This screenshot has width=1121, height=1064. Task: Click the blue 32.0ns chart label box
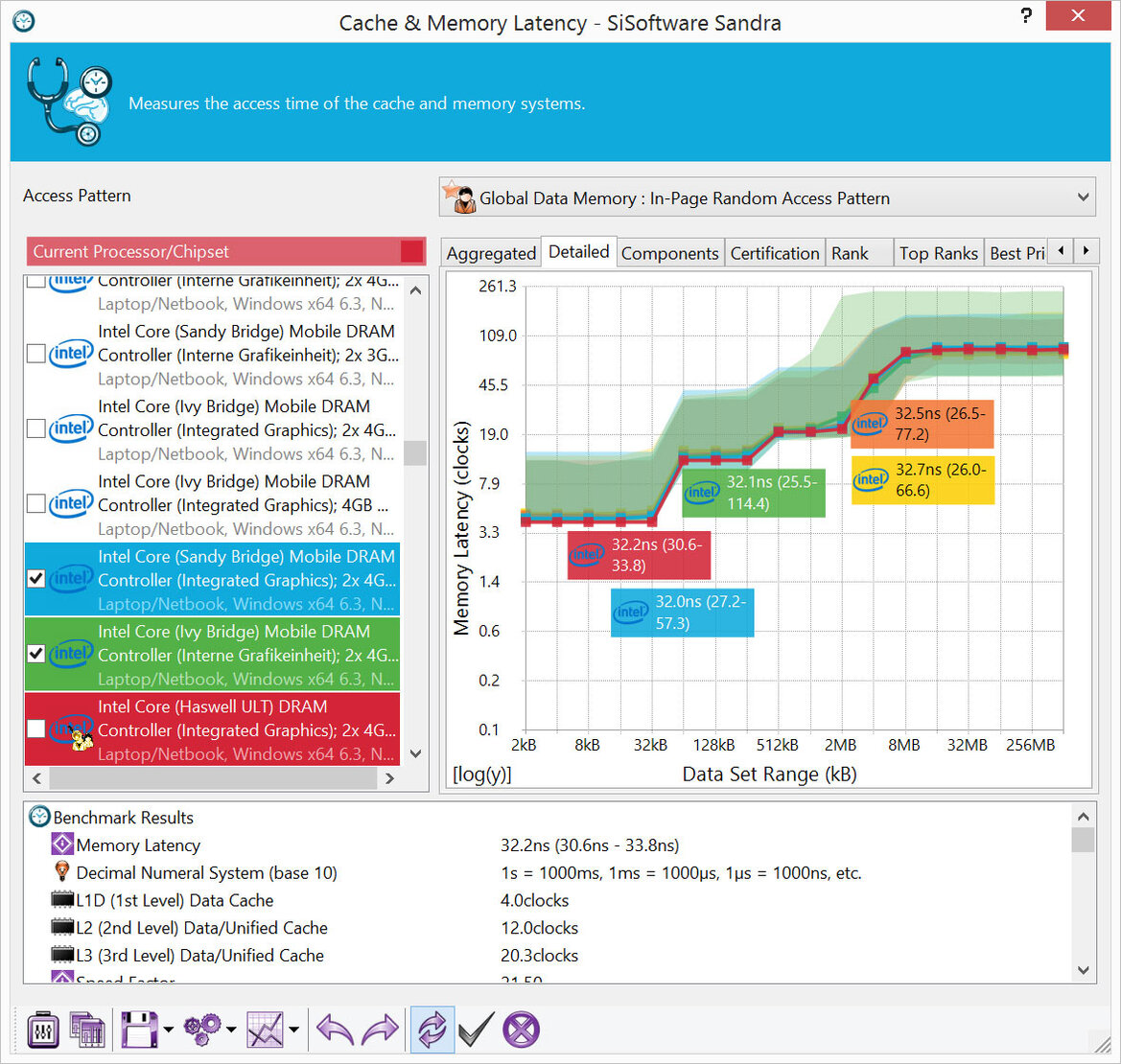pyautogui.click(x=682, y=613)
